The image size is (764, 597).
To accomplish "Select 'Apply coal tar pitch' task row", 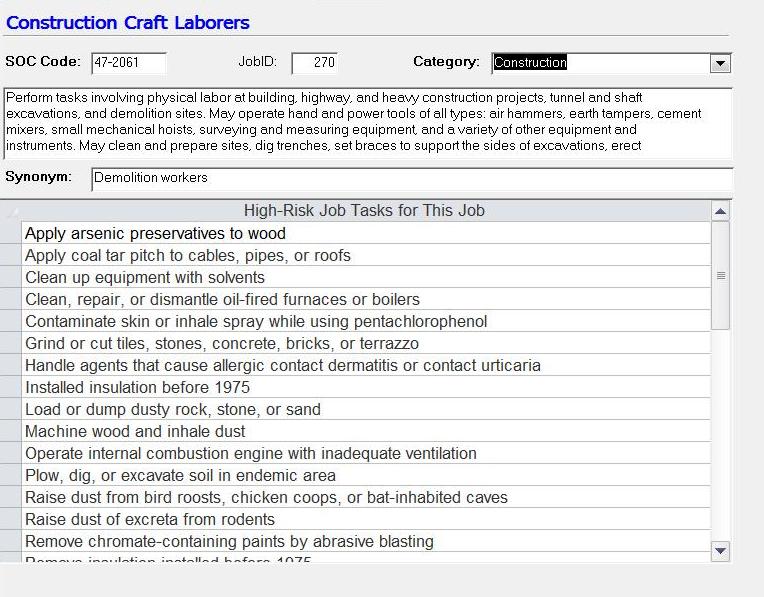I will [365, 256].
